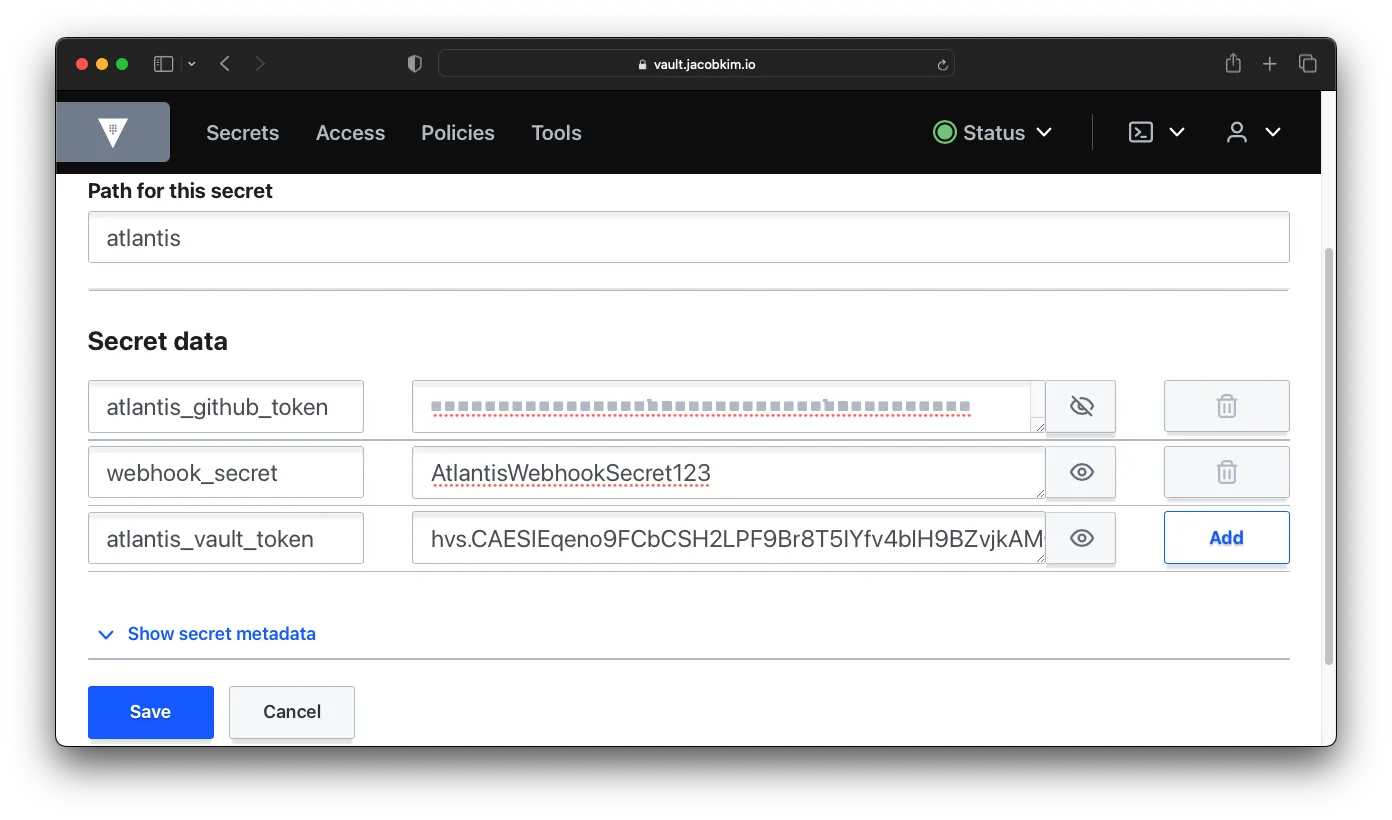This screenshot has width=1392, height=820.
Task: Delete the atlantis_github_token row with trash icon
Action: pyautogui.click(x=1226, y=406)
